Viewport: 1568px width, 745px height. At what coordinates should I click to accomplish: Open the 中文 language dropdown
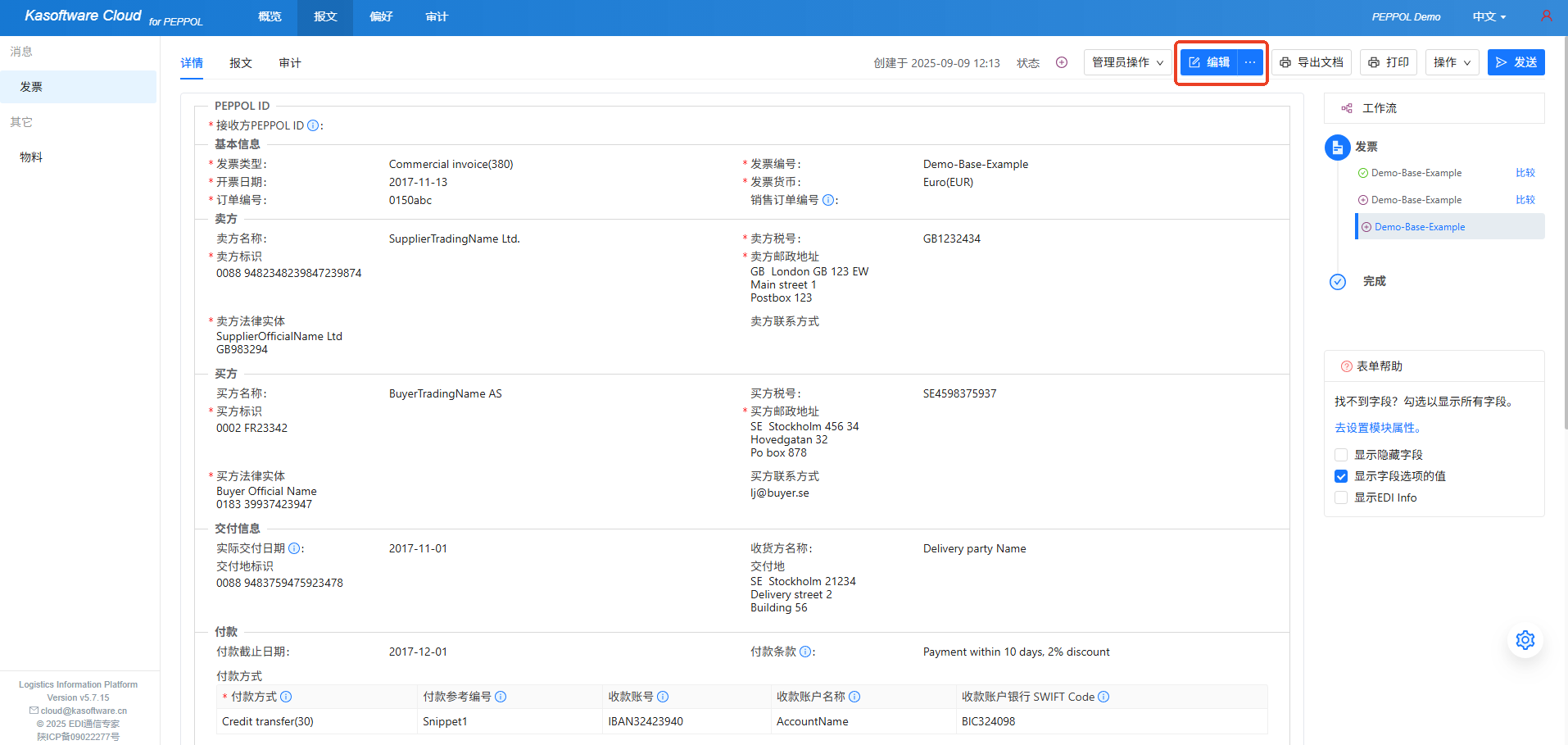pos(1489,16)
